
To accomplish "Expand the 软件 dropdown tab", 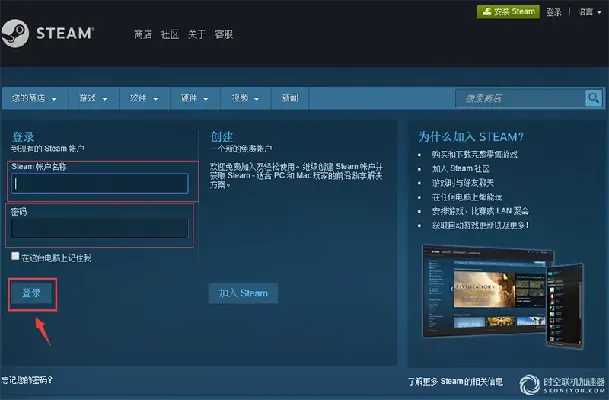I will [144, 98].
